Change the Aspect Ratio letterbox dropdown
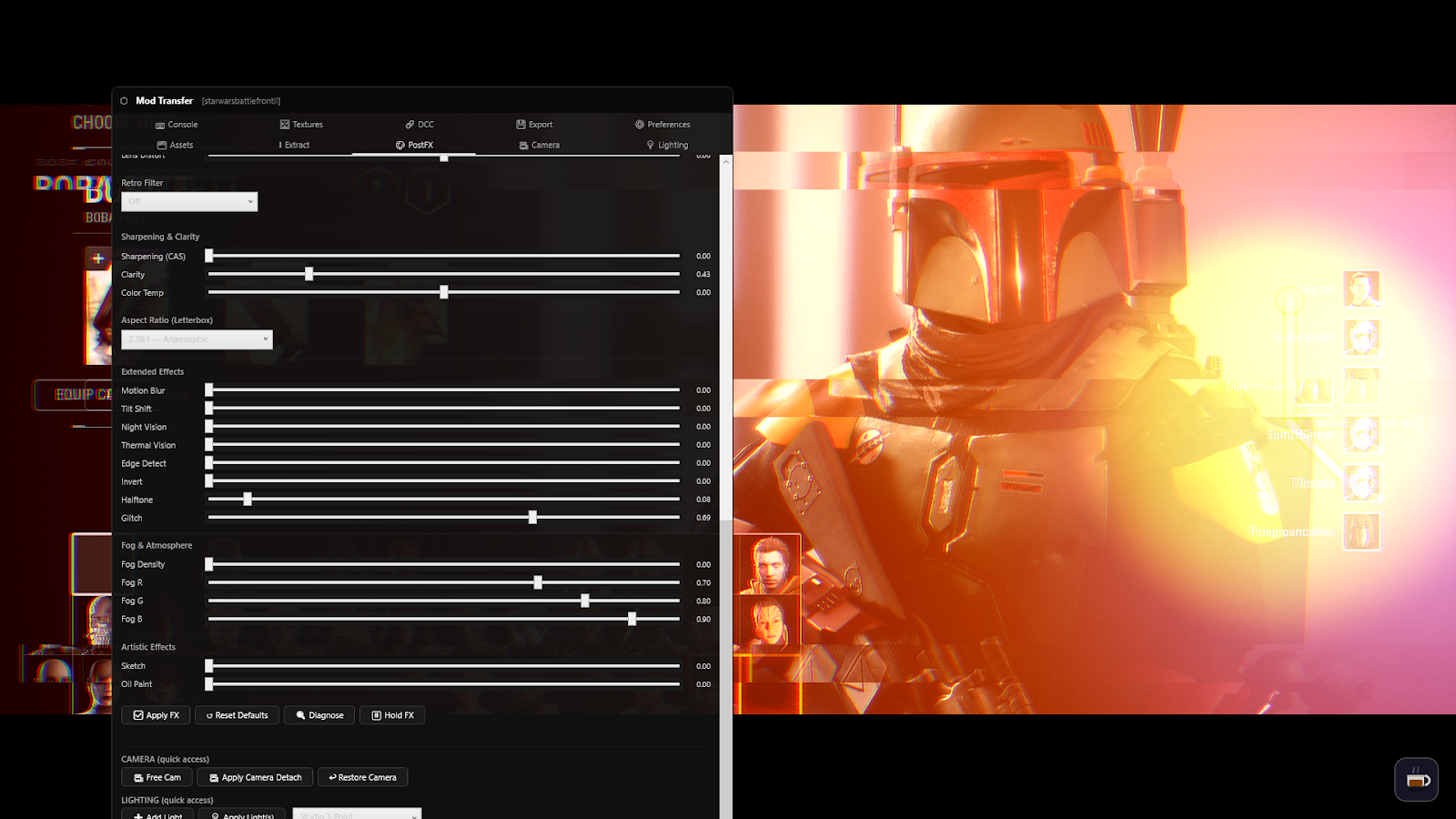The width and height of the screenshot is (1456, 819). (x=197, y=339)
